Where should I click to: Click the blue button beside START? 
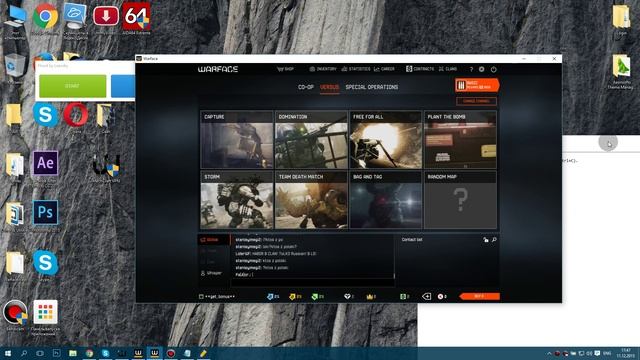[x=123, y=86]
